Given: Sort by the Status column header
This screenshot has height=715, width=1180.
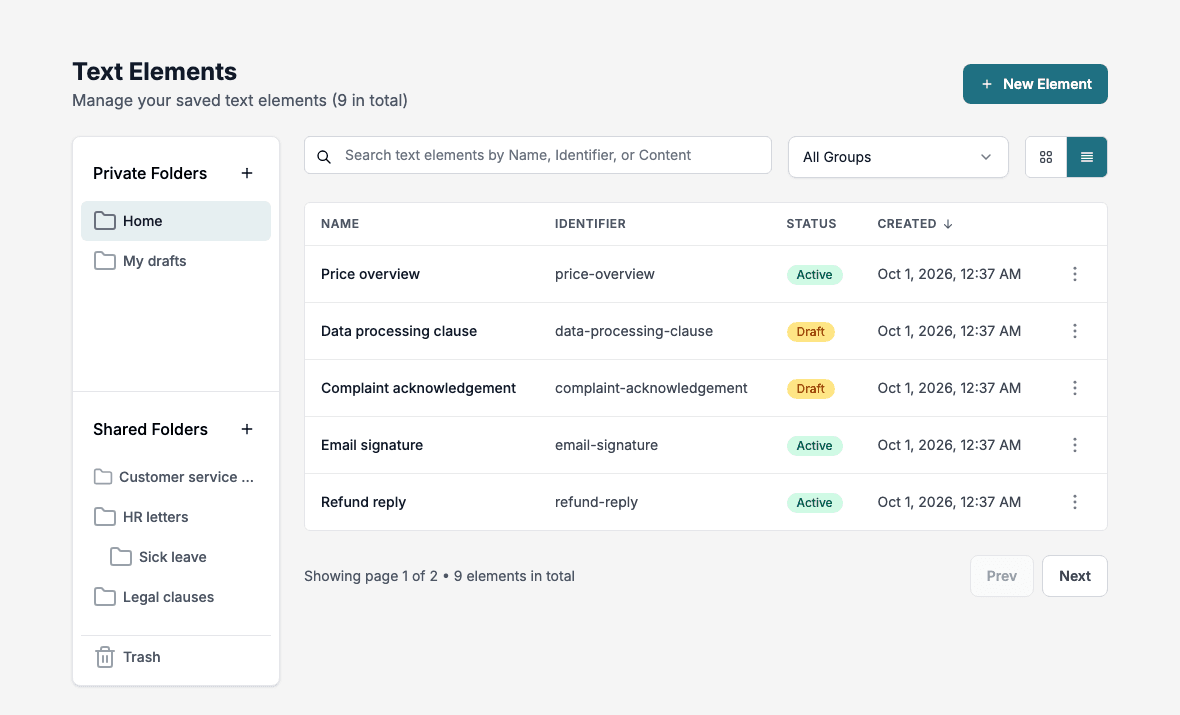Looking at the screenshot, I should point(811,224).
